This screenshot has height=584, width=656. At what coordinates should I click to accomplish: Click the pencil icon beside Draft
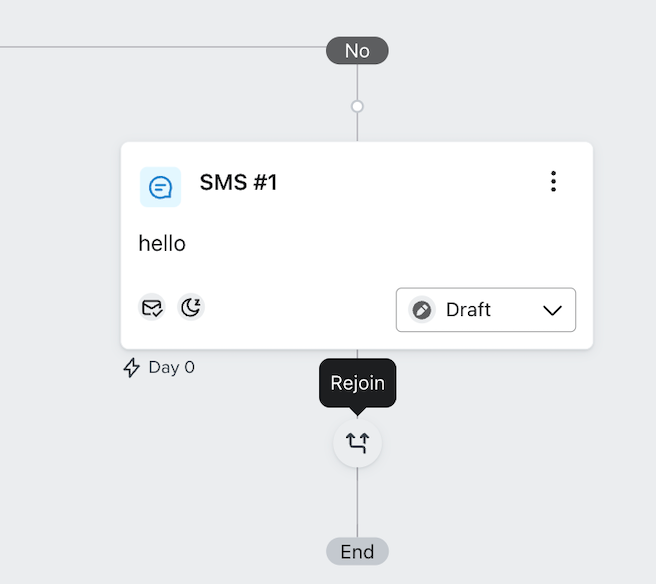[422, 310]
